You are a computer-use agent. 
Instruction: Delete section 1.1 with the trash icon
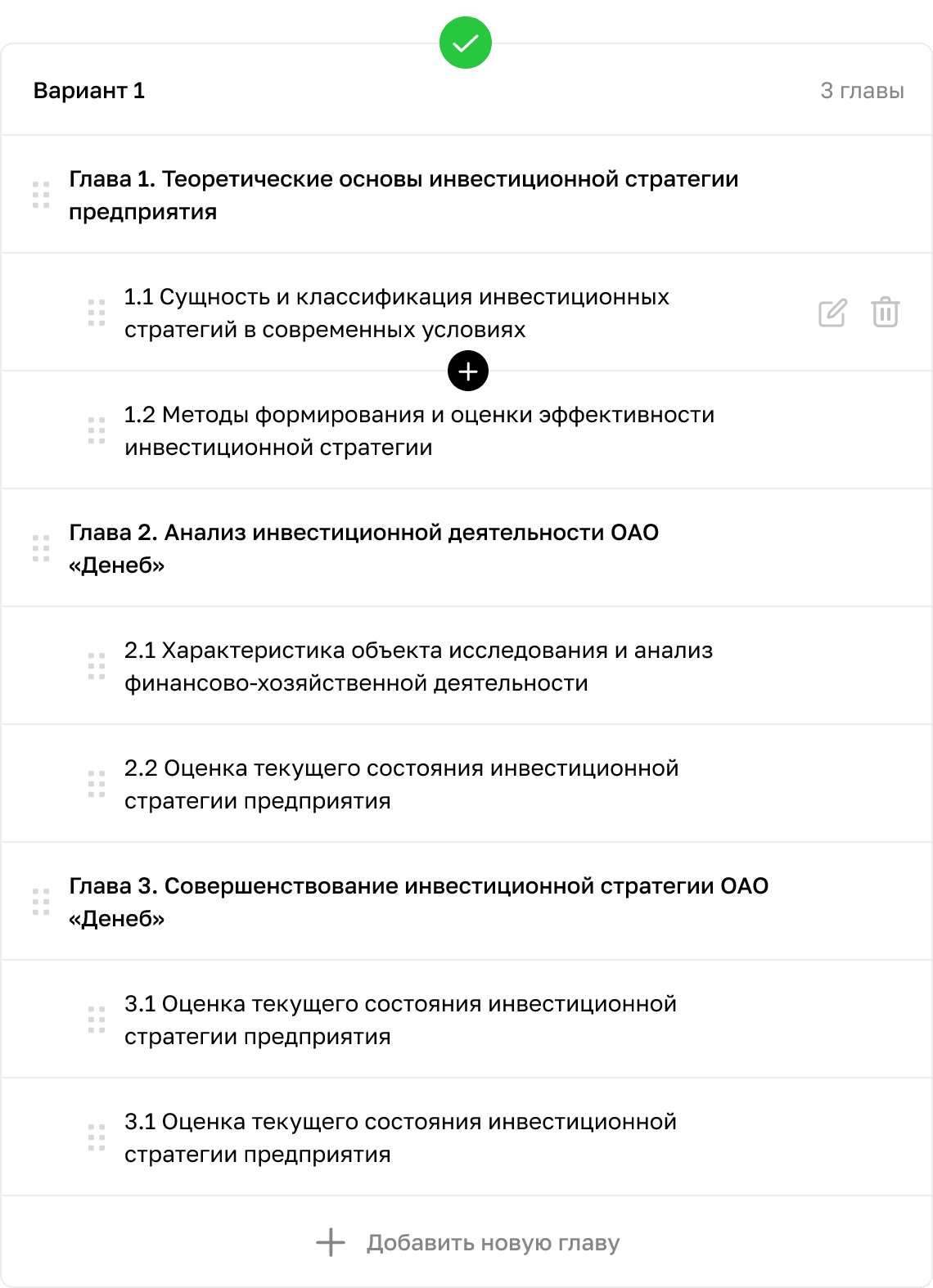tap(886, 313)
